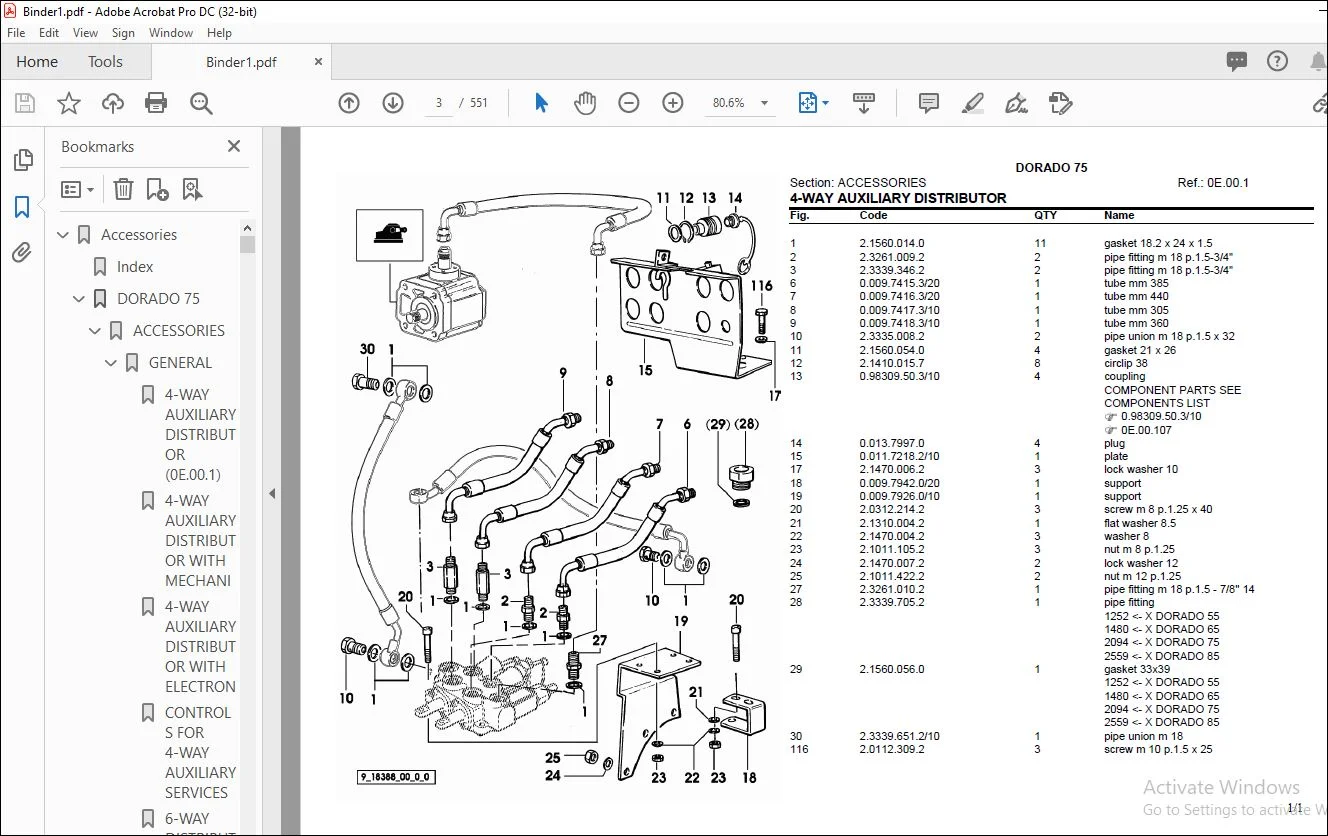1328x836 pixels.
Task: Open the bookmark options dropdown
Action: point(78,189)
